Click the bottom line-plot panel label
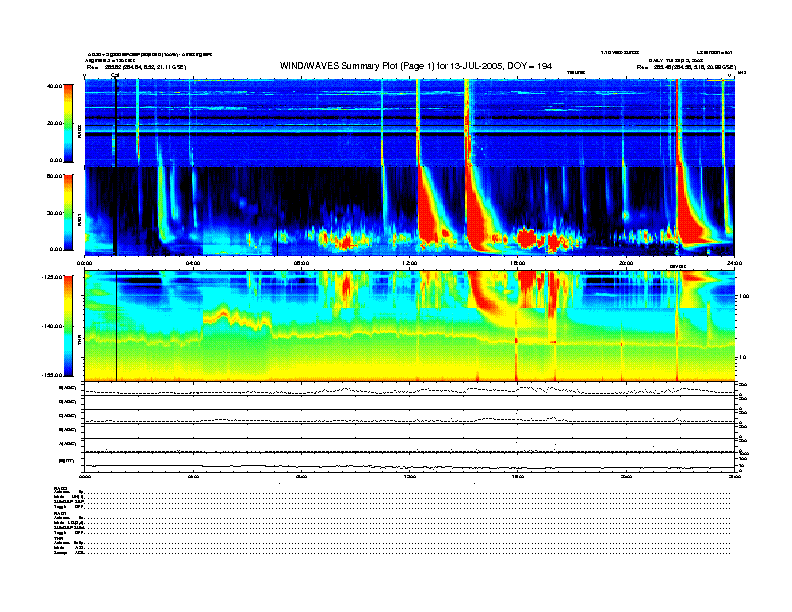Image resolution: width=792 pixels, height=612 pixels. [x=66, y=461]
